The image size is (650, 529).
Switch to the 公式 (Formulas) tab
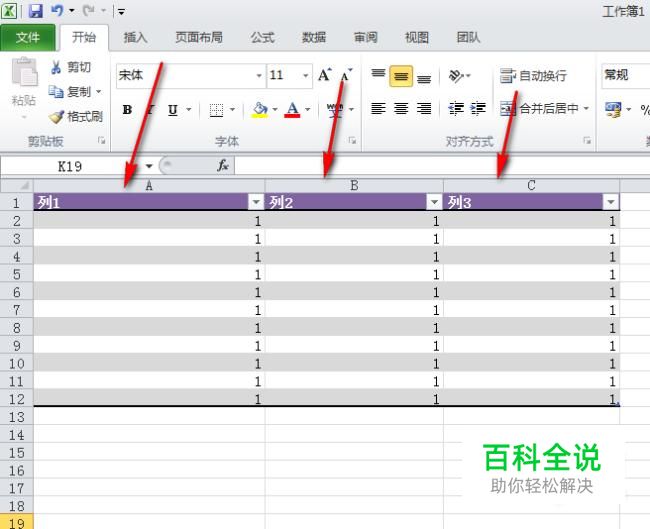262,38
